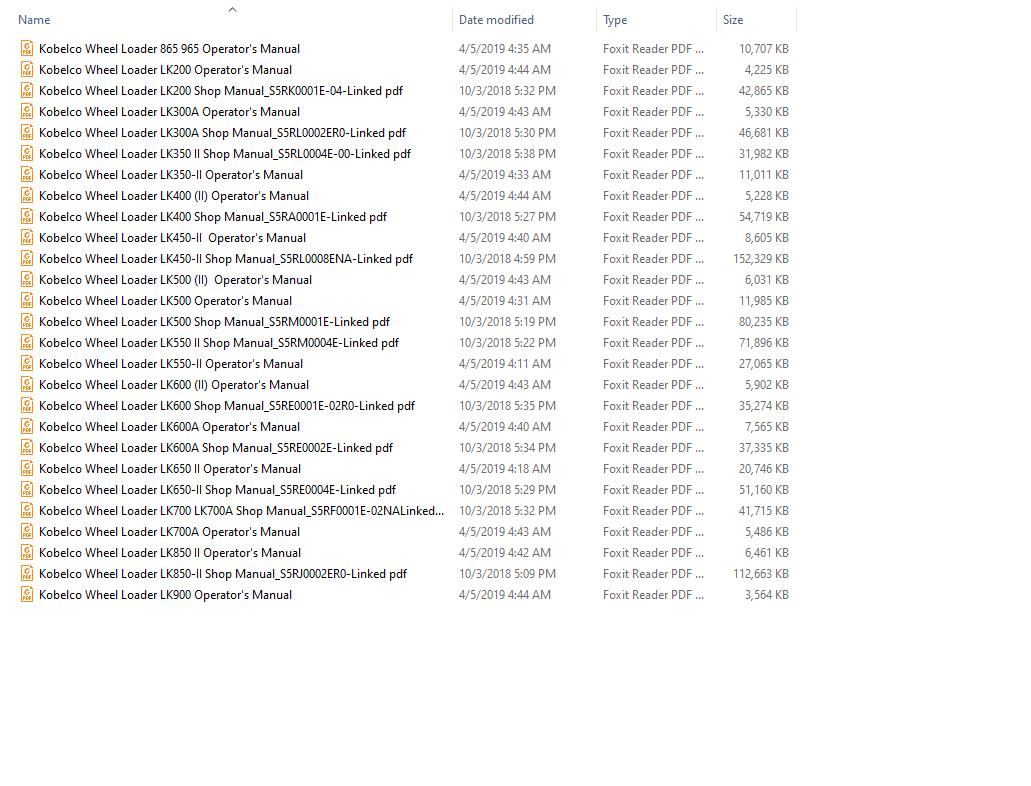Viewport: 1031px width, 786px height.
Task: Click the 54,719 KB size cell
Action: pyautogui.click(x=763, y=217)
